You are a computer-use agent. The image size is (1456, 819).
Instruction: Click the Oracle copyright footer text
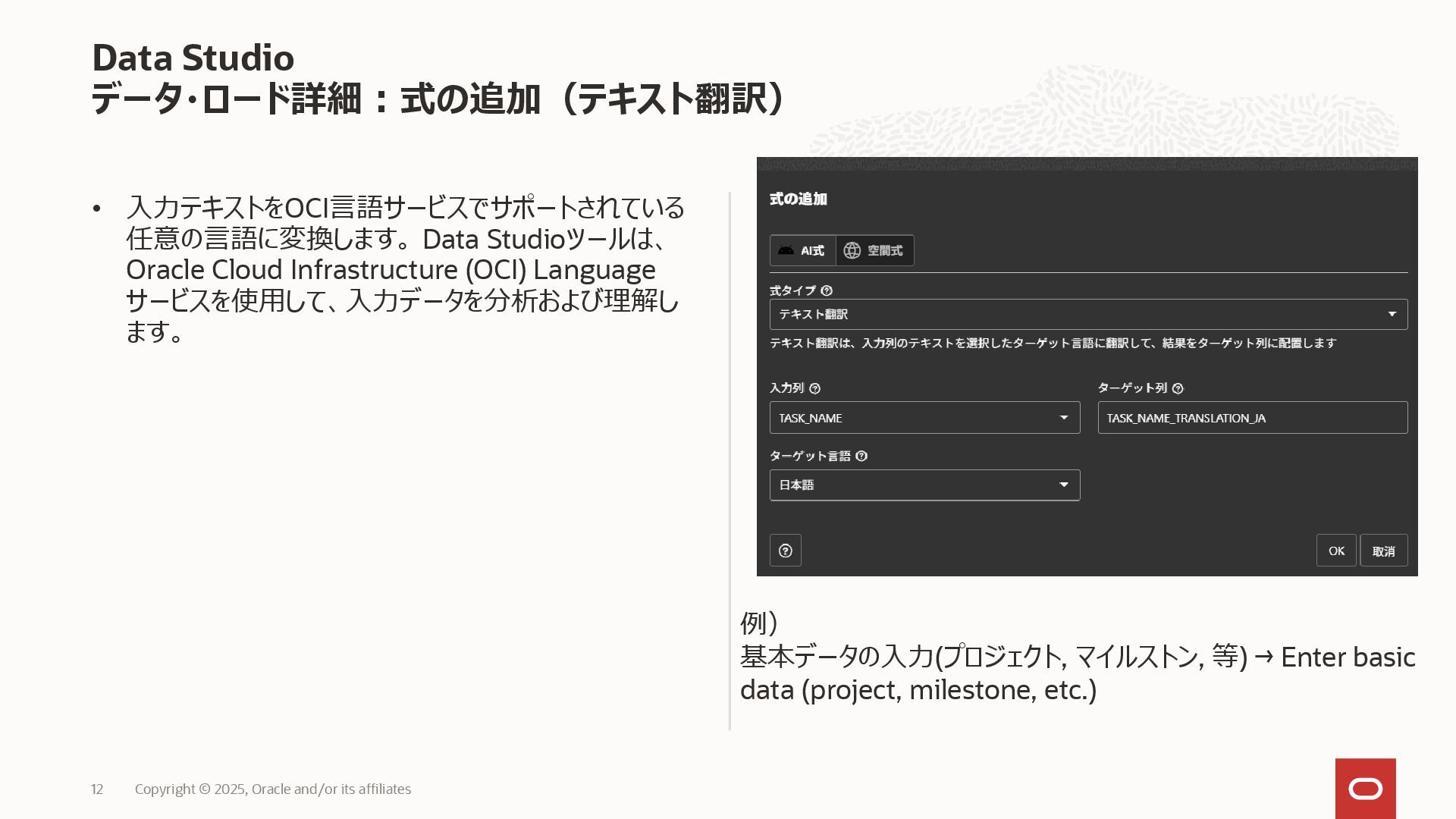[x=272, y=789]
